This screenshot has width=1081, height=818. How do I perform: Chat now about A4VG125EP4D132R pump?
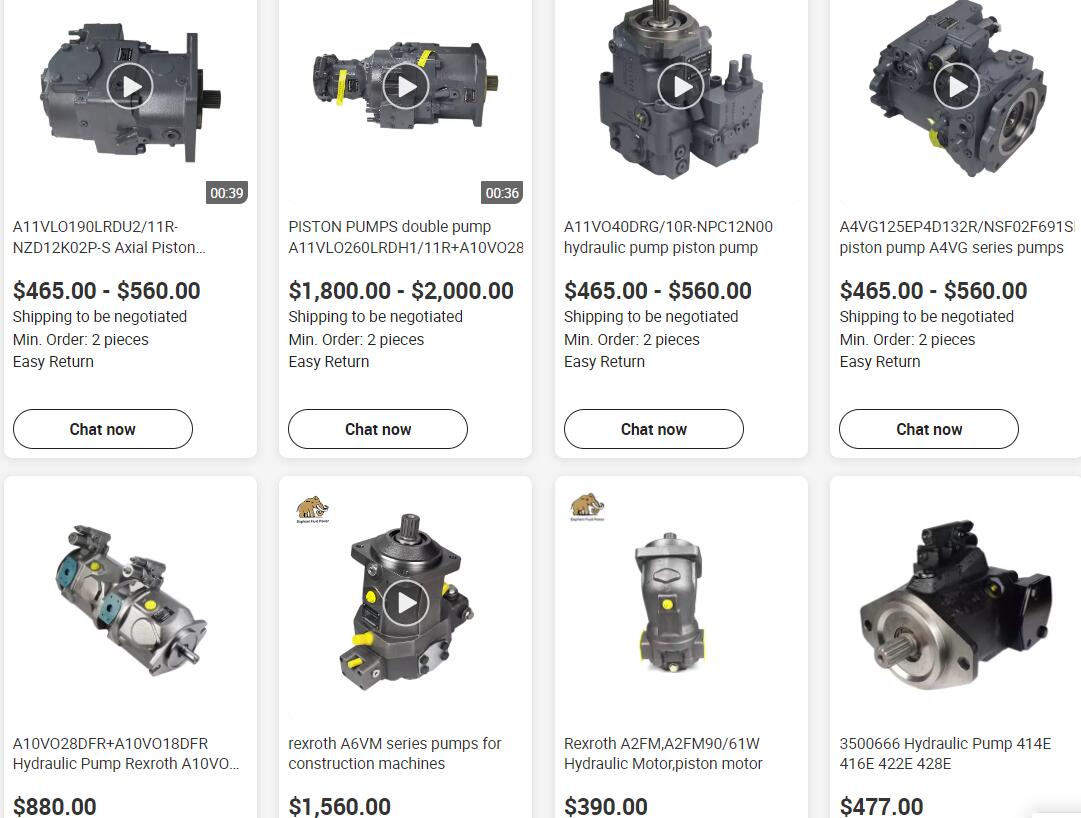[x=929, y=429]
